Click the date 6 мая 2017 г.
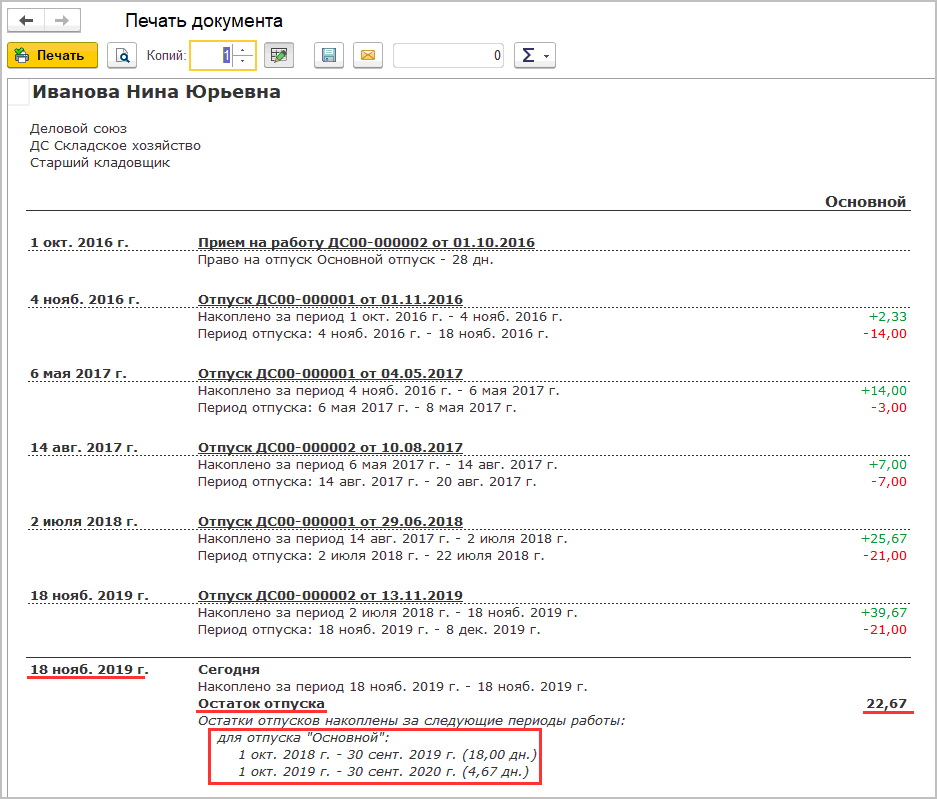 coord(78,374)
